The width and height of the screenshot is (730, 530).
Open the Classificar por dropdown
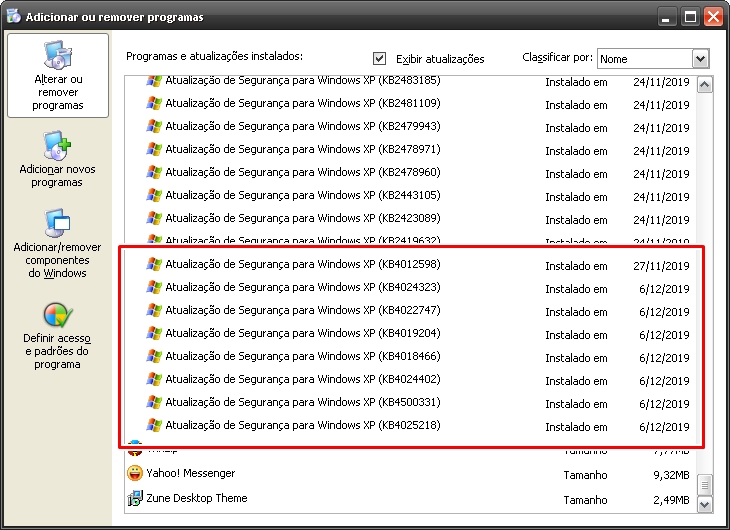point(700,59)
